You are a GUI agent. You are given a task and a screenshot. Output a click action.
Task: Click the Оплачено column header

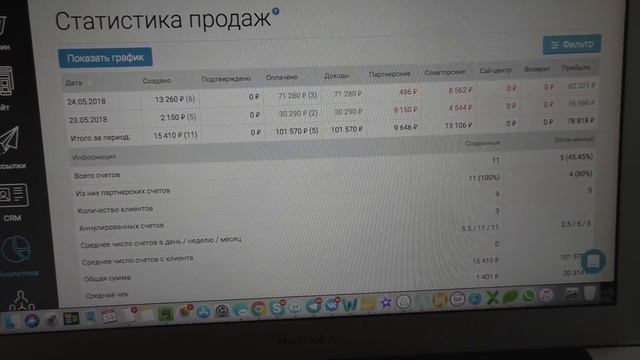pos(282,77)
